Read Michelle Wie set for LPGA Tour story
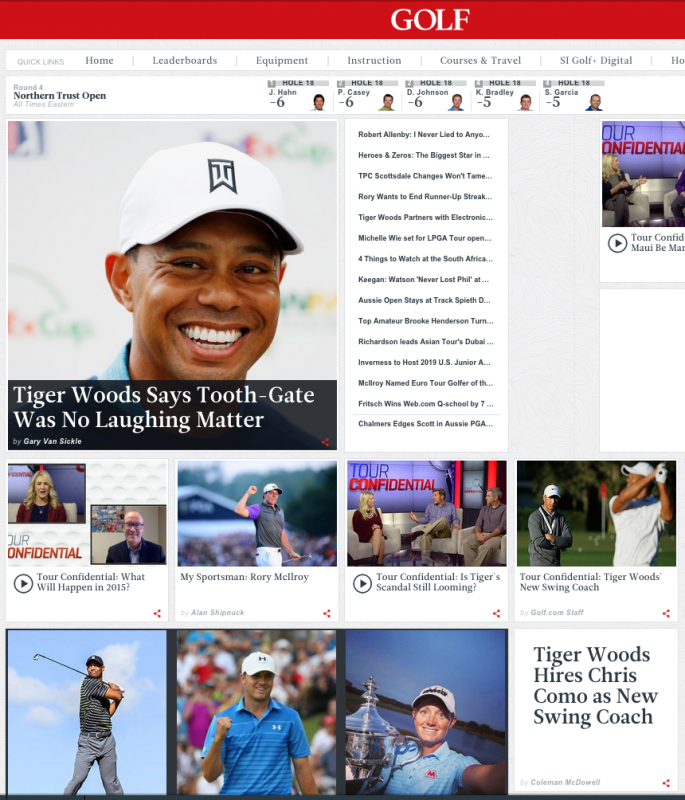This screenshot has height=800, width=685. (x=424, y=238)
